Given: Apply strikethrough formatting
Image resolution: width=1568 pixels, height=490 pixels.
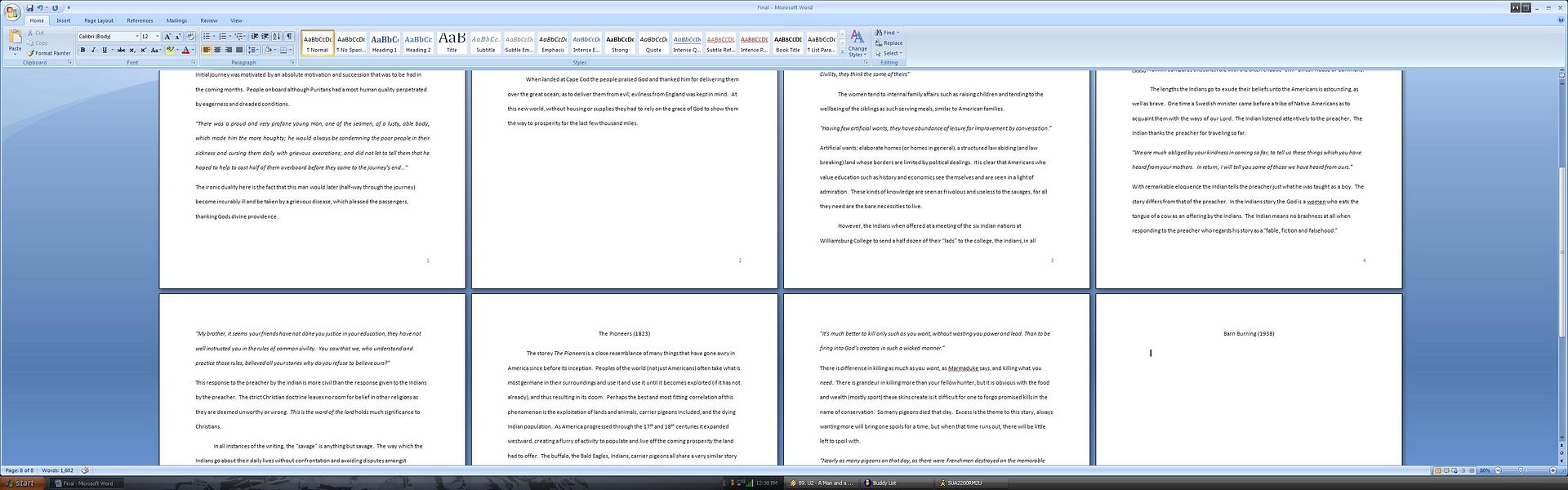Looking at the screenshot, I should coord(120,51).
